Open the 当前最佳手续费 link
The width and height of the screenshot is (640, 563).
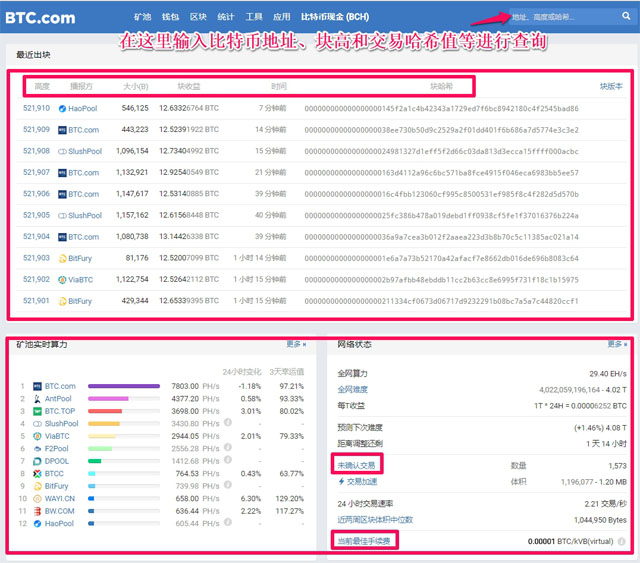364,541
